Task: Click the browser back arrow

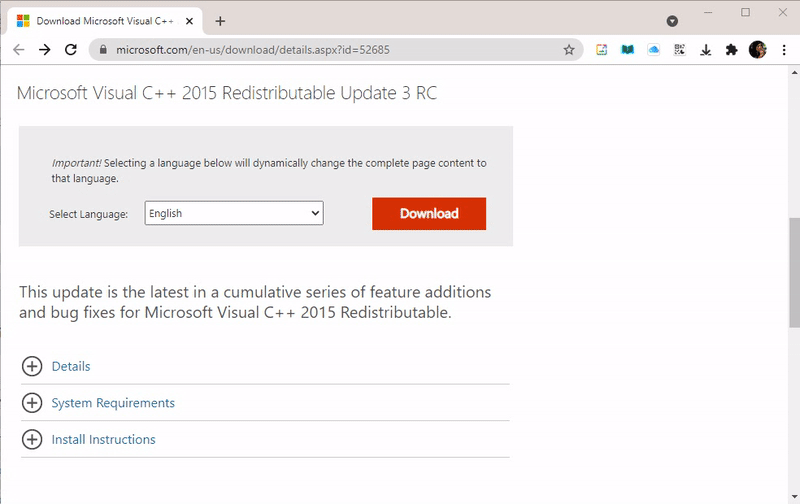Action: (x=19, y=50)
